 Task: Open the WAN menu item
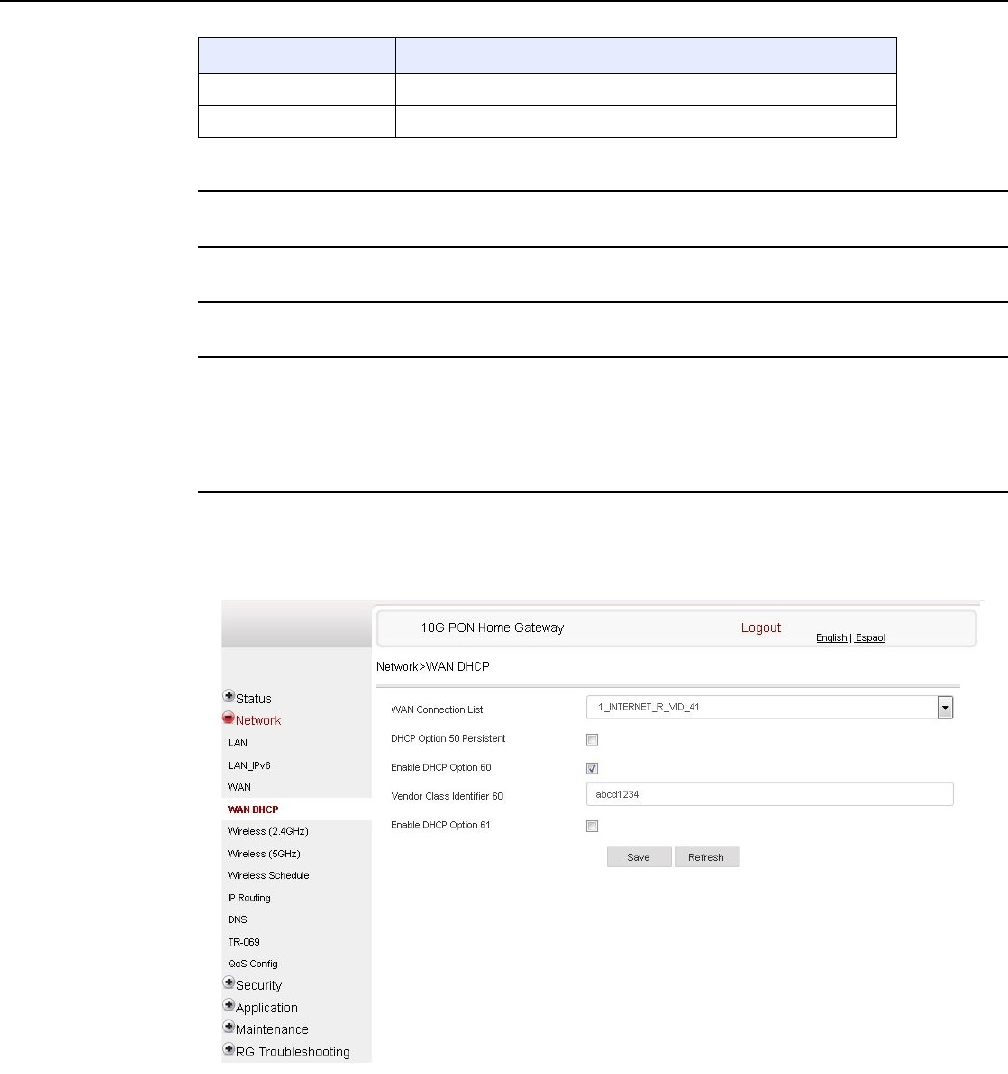239,788
